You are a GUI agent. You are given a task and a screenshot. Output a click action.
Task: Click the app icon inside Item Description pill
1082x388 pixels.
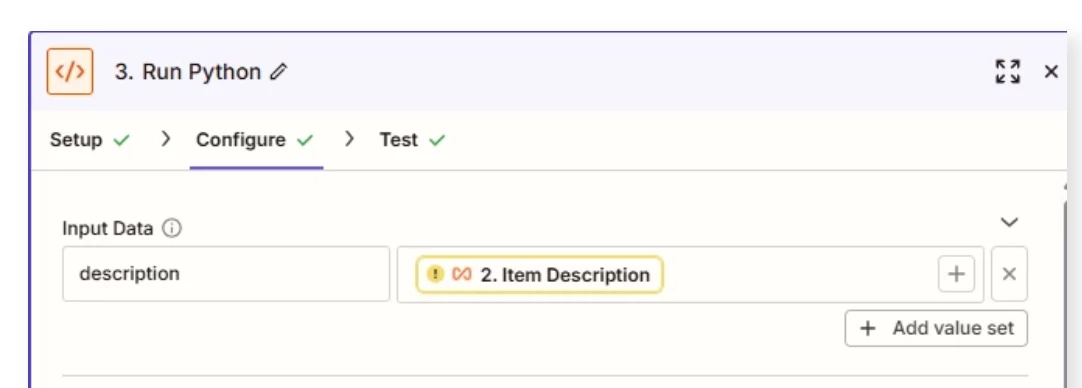[x=462, y=275]
